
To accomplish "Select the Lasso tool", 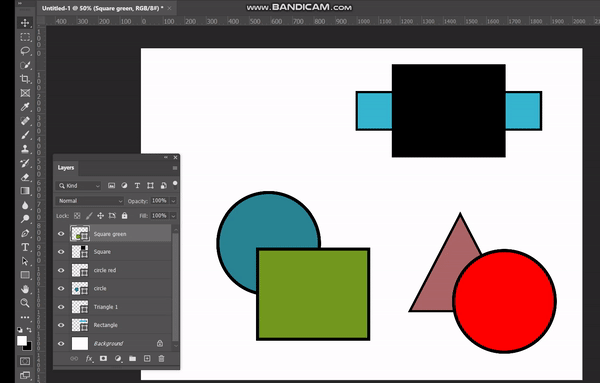I will [25, 51].
